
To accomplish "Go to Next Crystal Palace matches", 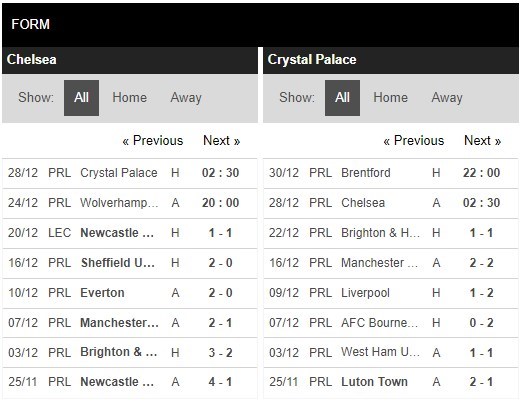I will pos(483,140).
